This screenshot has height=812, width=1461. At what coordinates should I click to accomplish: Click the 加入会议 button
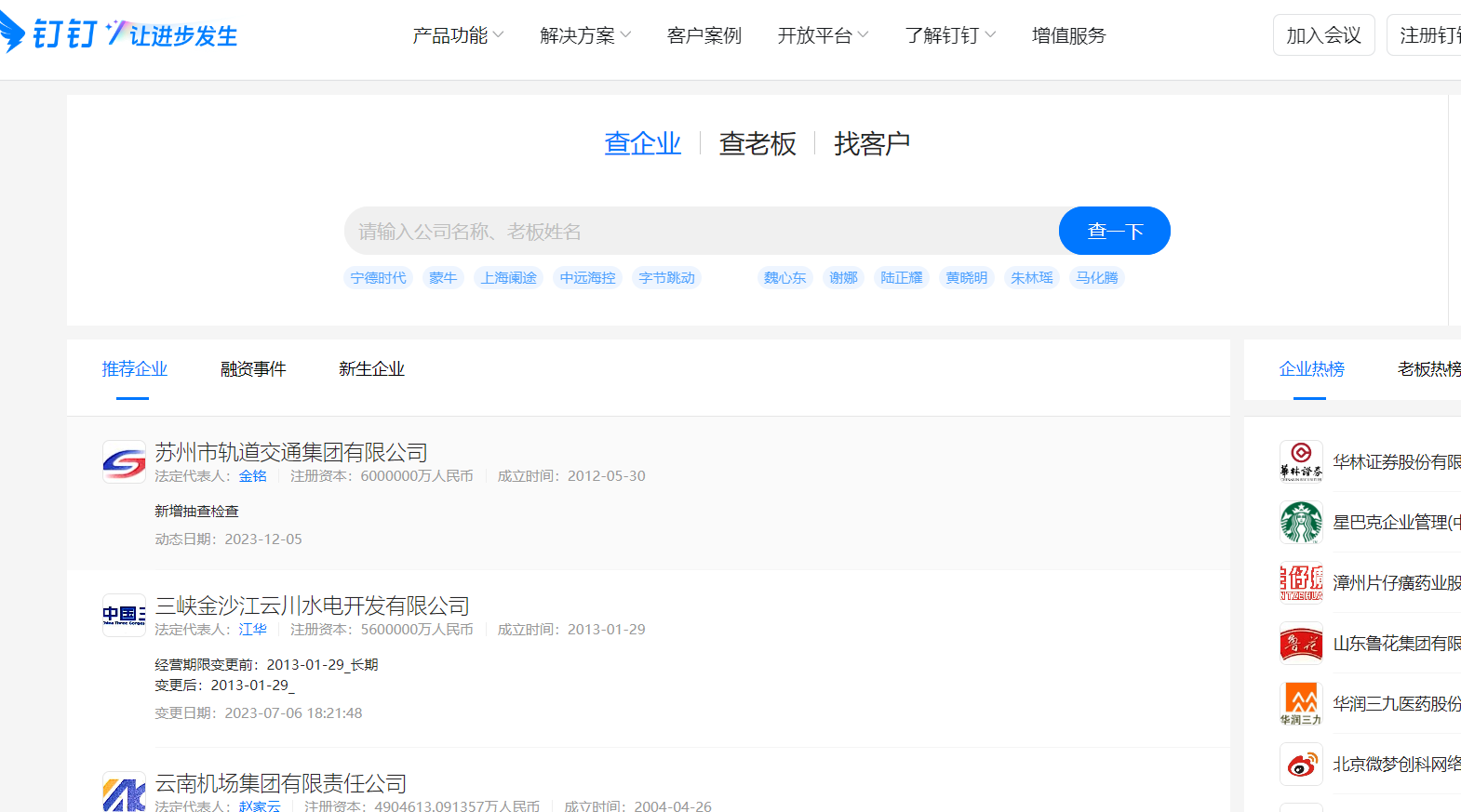tap(1323, 35)
